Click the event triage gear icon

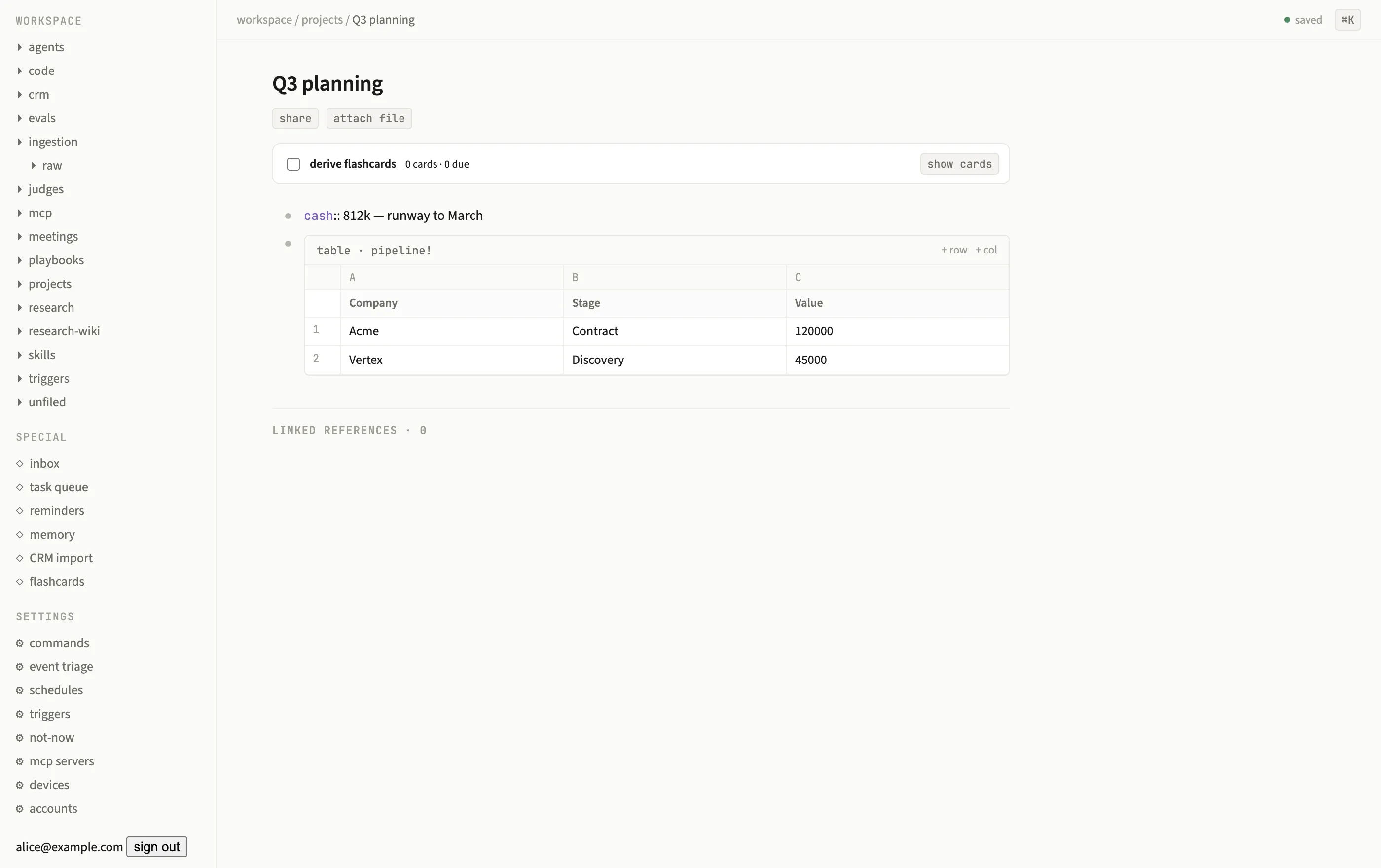pyautogui.click(x=20, y=667)
